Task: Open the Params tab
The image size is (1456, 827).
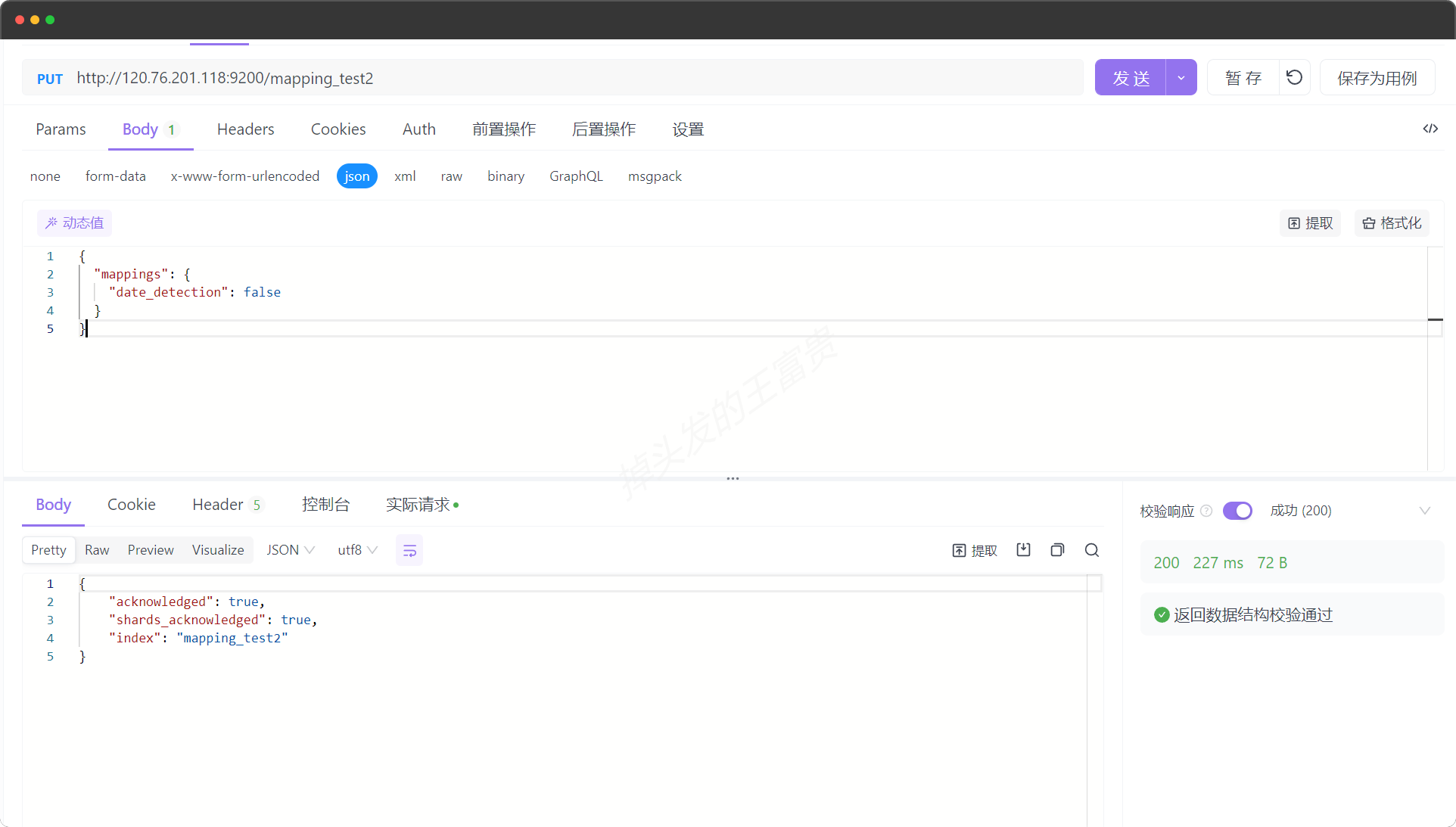Action: pyautogui.click(x=61, y=129)
